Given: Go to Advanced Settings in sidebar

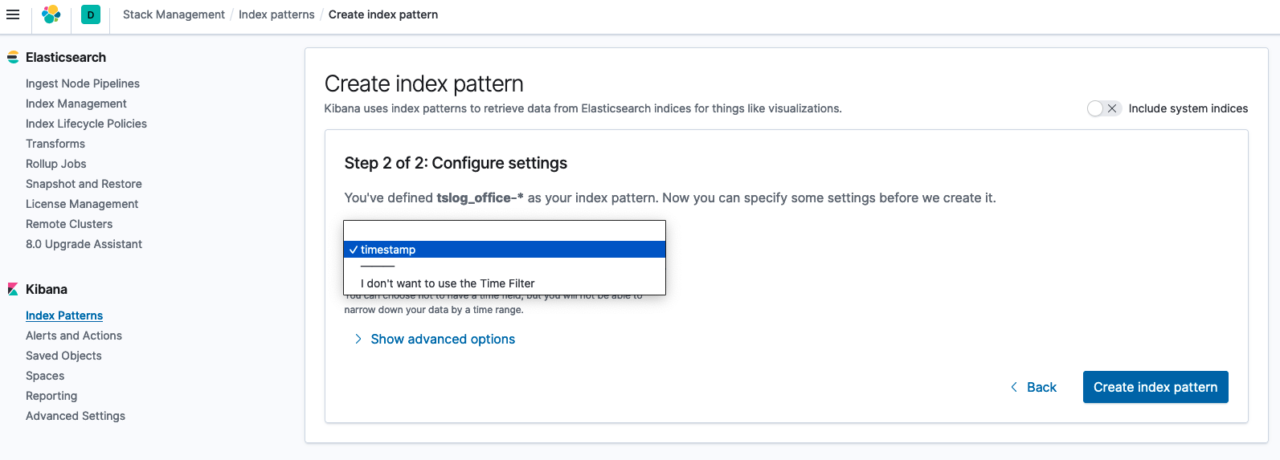Looking at the screenshot, I should (x=76, y=416).
